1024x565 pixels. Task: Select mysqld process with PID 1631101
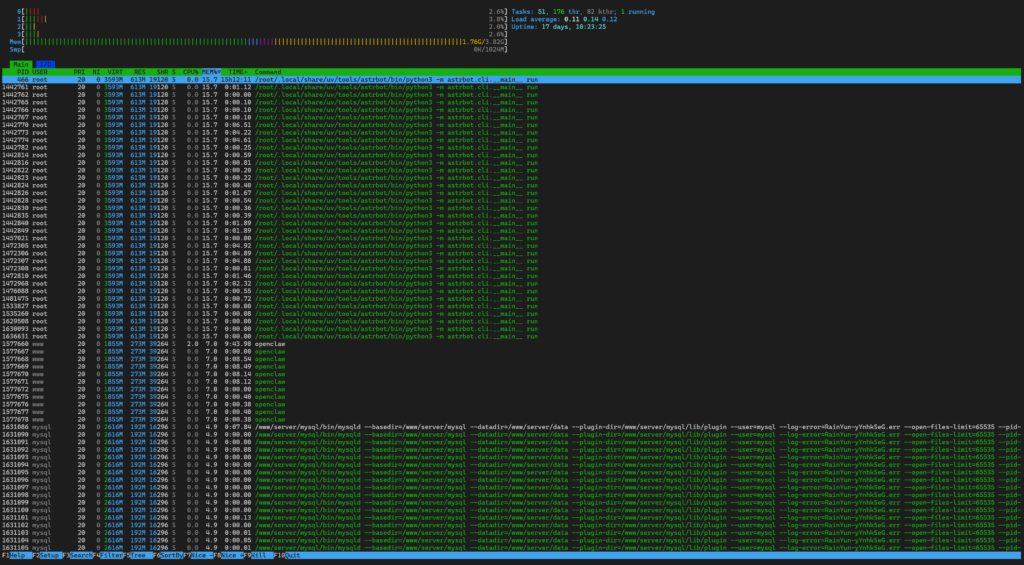tap(512, 517)
